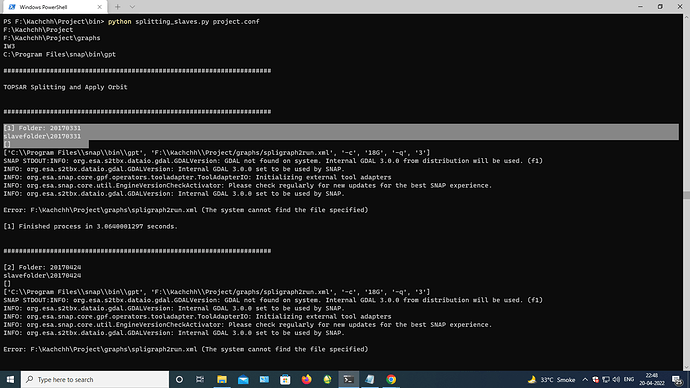Restore down the Windows Terminal window

point(660,7)
